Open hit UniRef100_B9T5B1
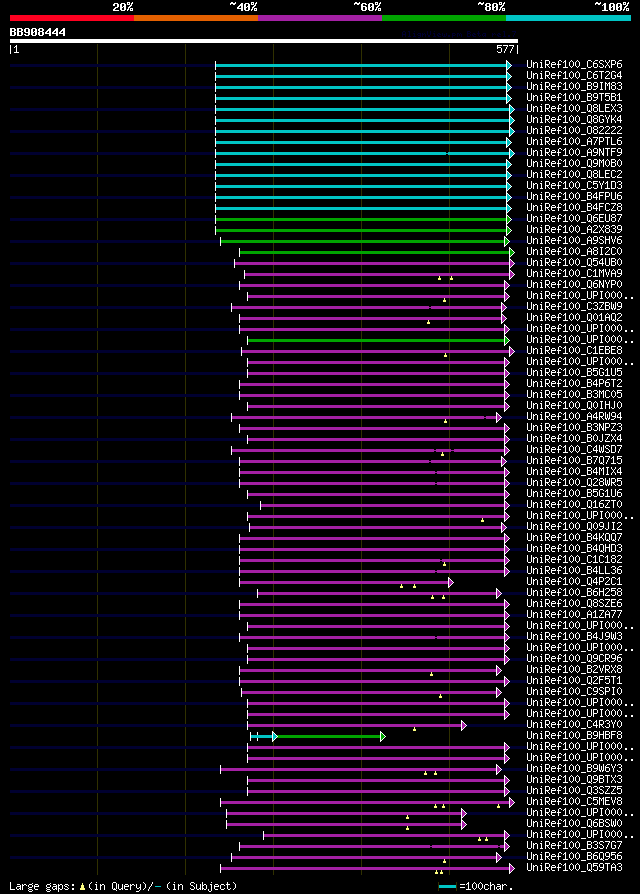 coord(574,97)
